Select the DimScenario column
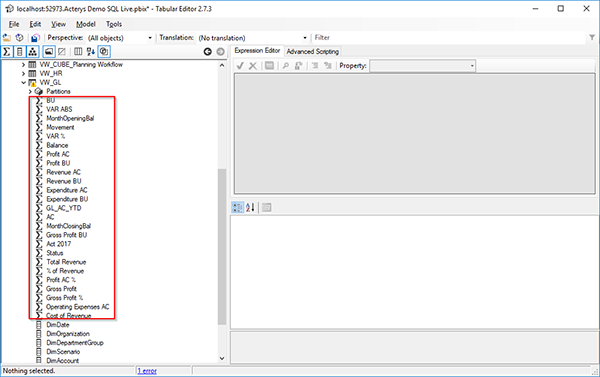600x377 pixels. click(x=63, y=352)
